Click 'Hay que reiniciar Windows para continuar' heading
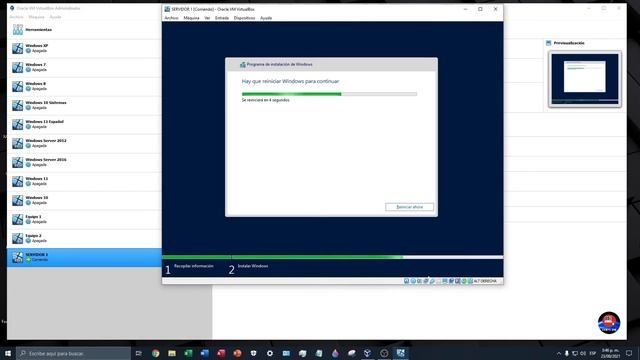The width and height of the screenshot is (640, 360). [290, 81]
